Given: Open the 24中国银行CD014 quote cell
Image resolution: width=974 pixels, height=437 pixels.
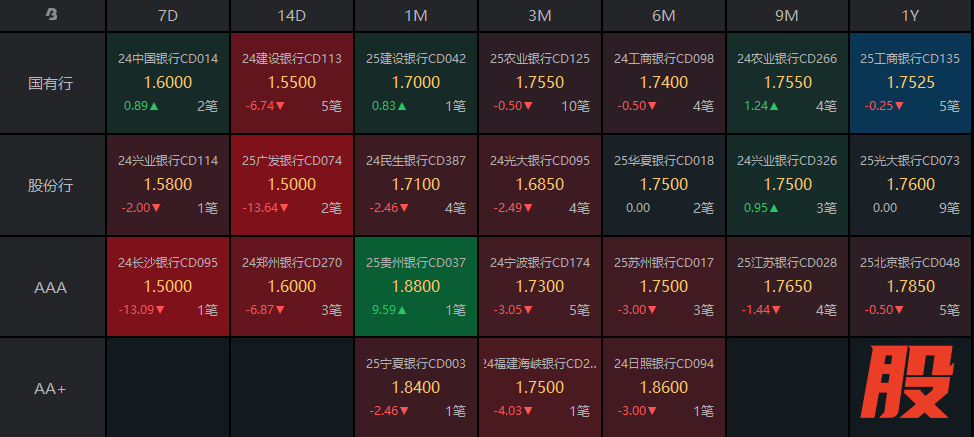Looking at the screenshot, I should point(168,83).
